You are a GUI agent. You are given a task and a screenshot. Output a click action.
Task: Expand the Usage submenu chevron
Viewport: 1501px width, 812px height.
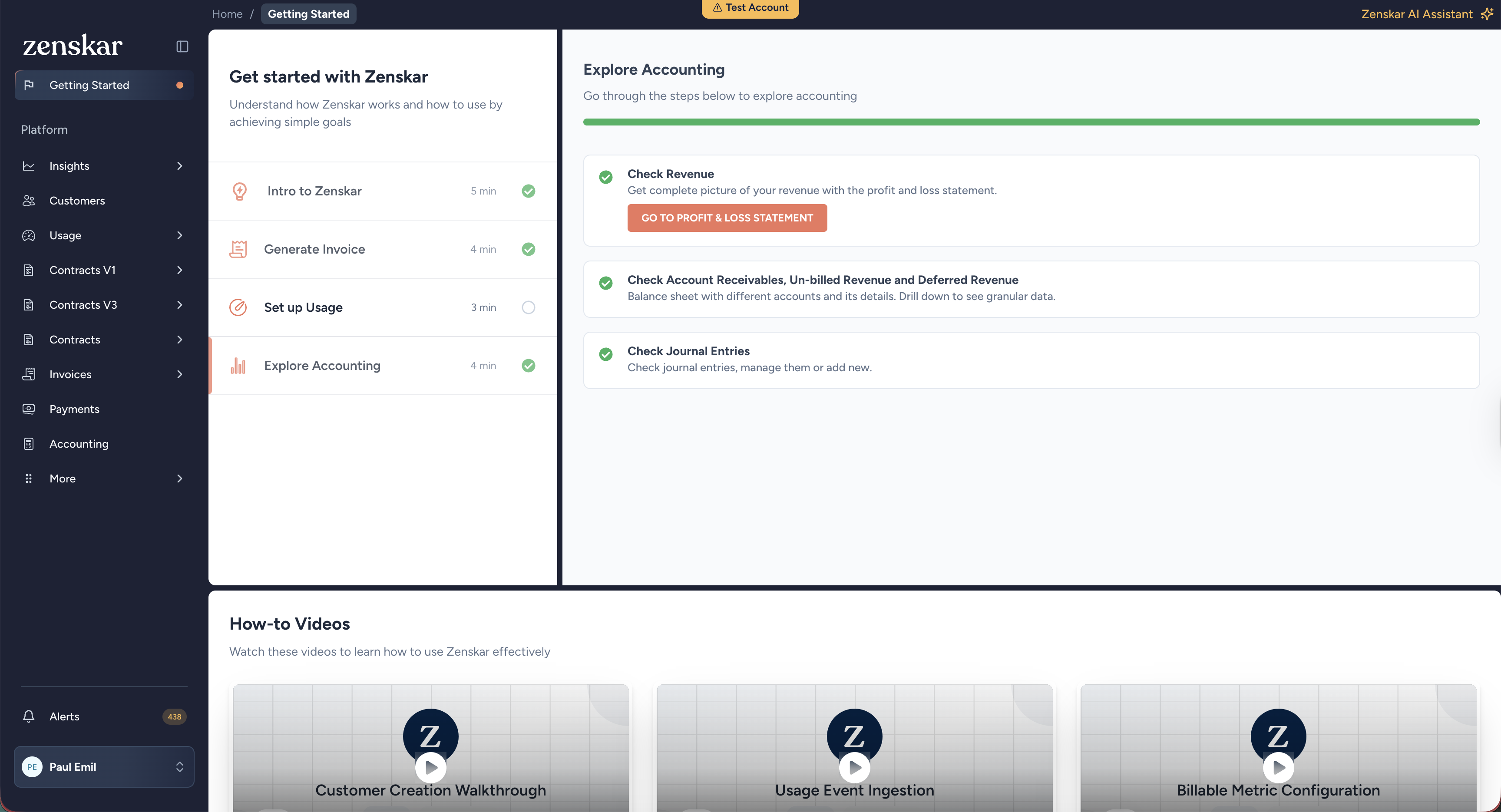click(179, 235)
